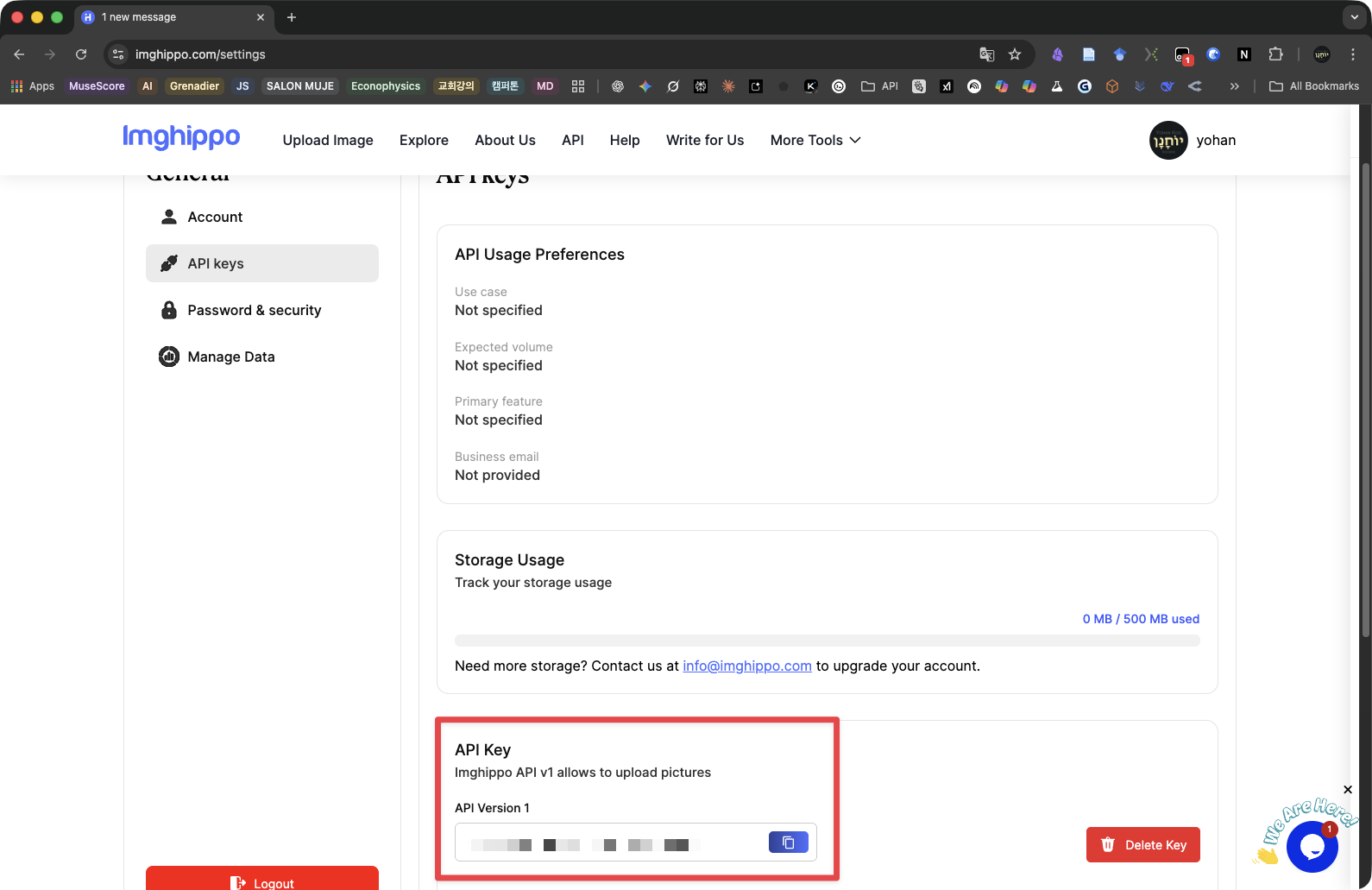
Task: Open extension icon with red badge 1
Action: coord(1183,55)
